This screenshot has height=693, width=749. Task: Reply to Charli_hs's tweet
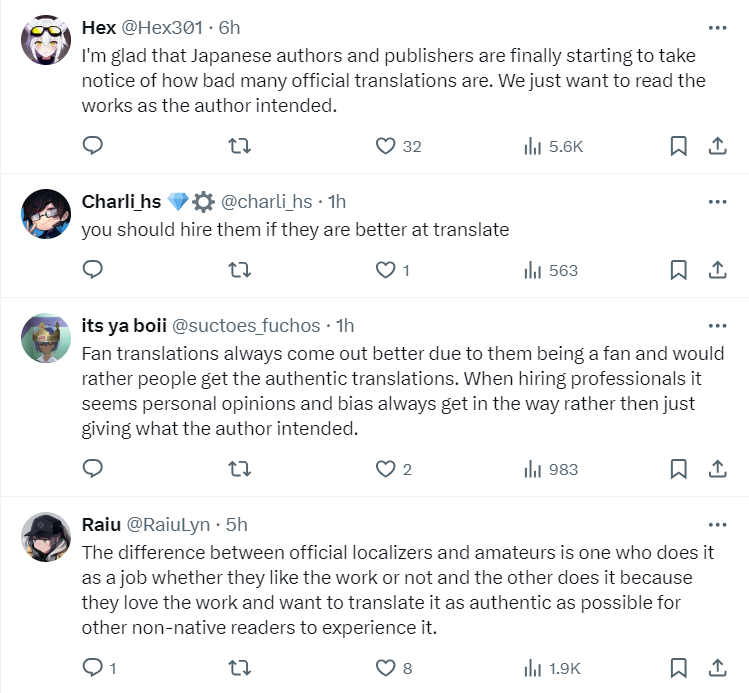click(93, 270)
